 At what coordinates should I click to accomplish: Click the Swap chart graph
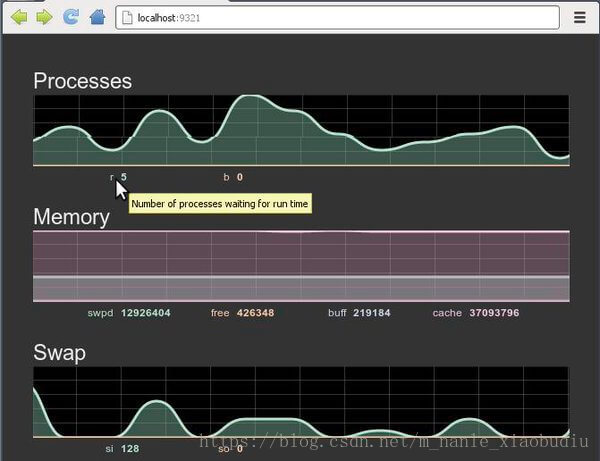[x=301, y=402]
